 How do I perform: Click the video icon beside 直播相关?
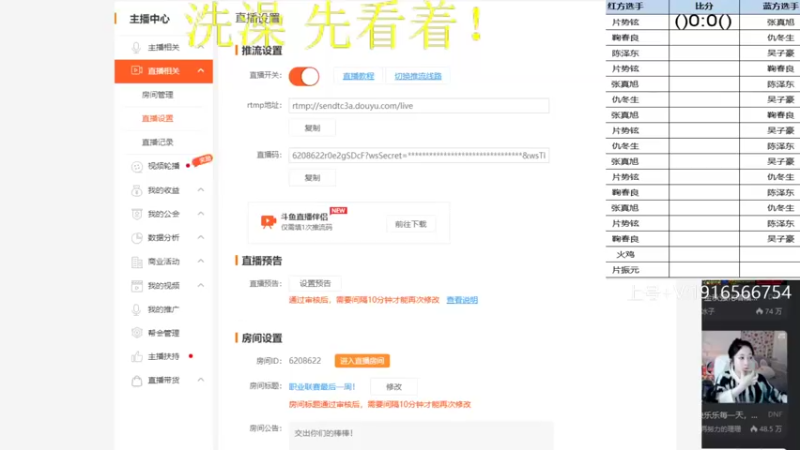point(137,70)
